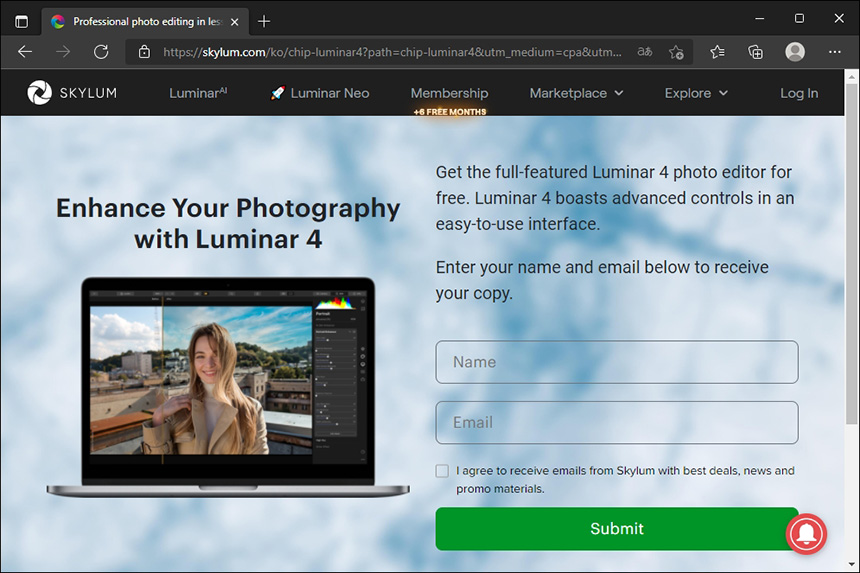The image size is (860, 573).
Task: Open browser Settings and more menu
Action: 835,52
